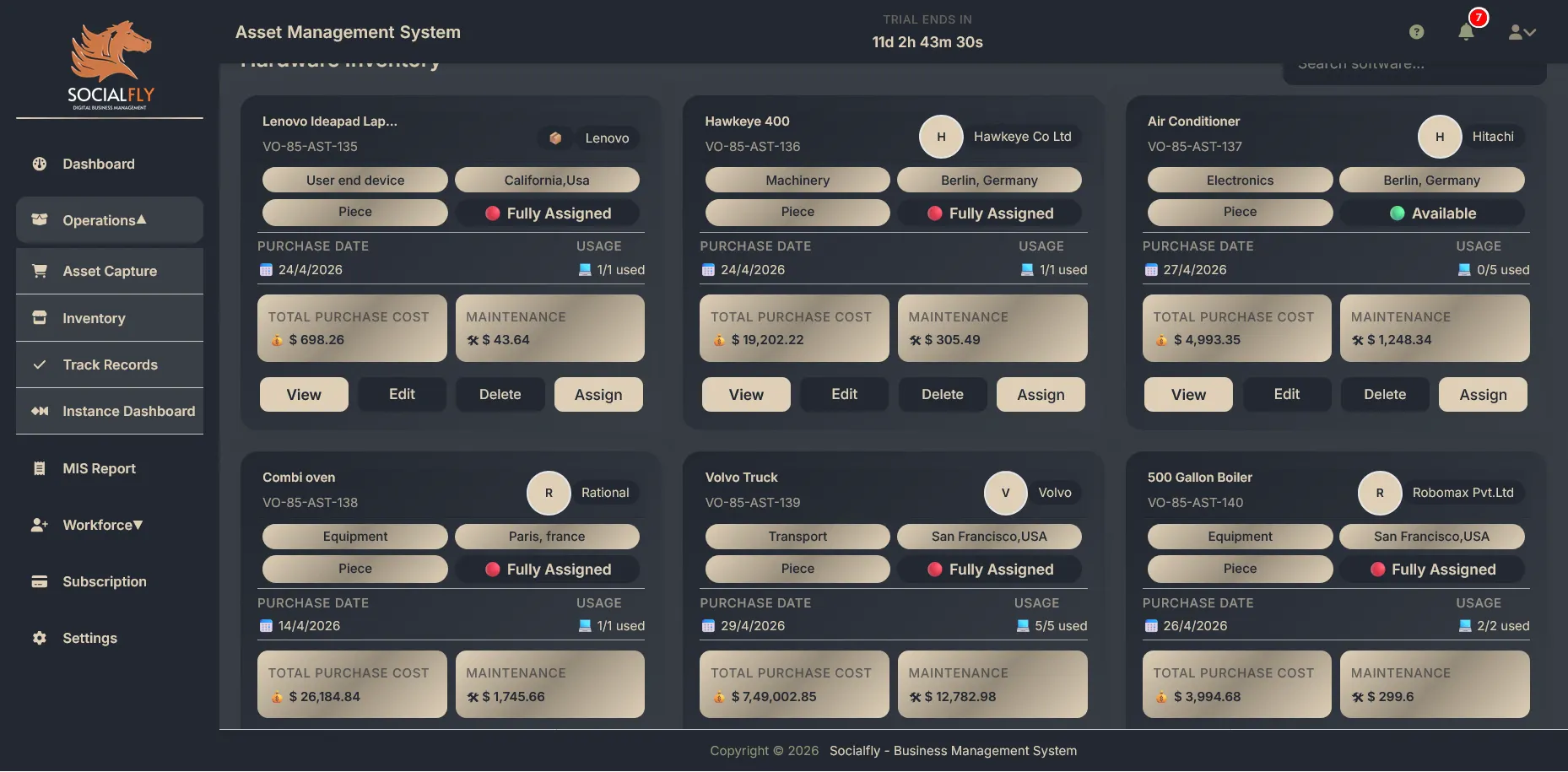Click the usage icon beside 0/5 used
This screenshot has width=1568, height=772.
click(x=1464, y=270)
